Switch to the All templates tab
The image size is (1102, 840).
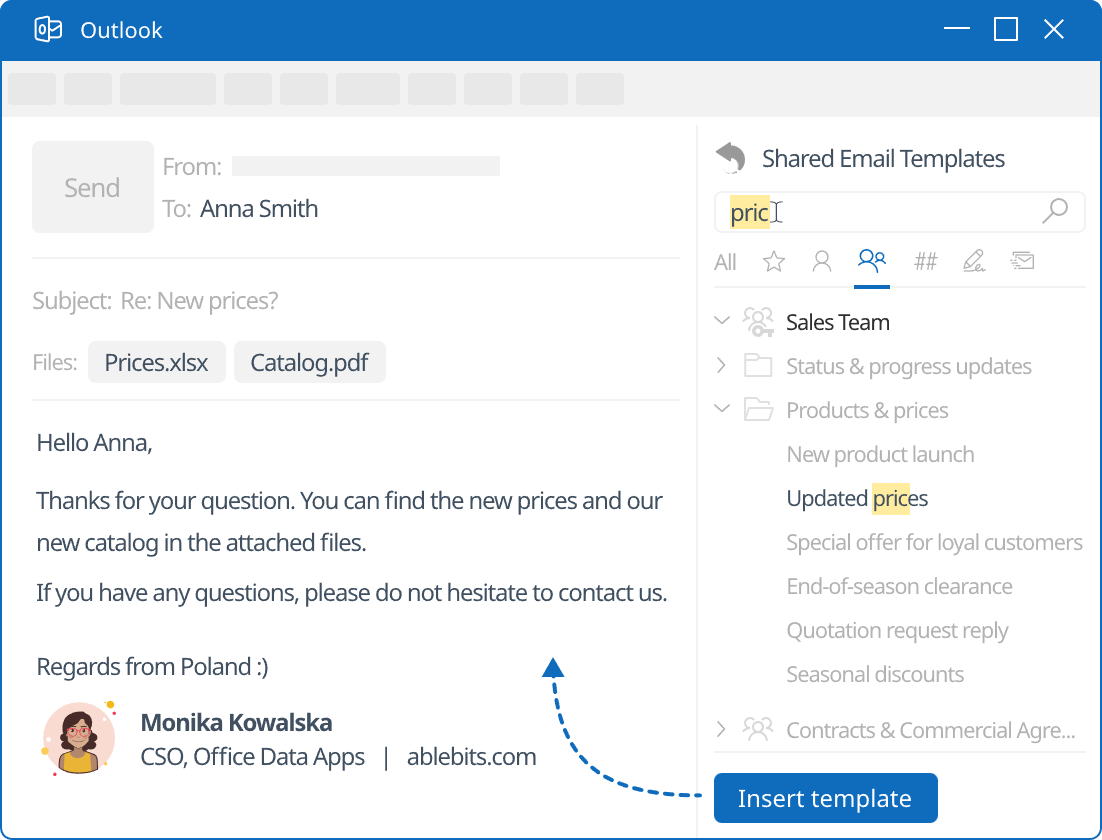(725, 261)
